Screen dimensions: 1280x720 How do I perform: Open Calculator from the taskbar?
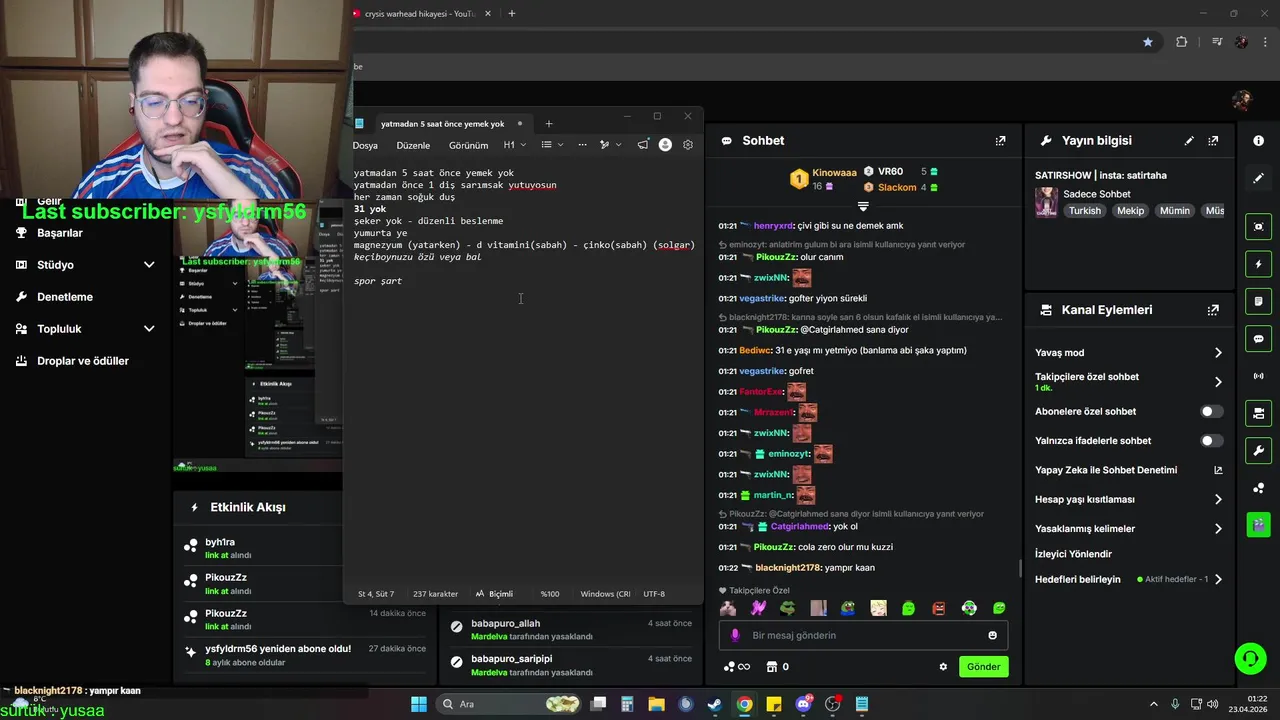pyautogui.click(x=627, y=704)
